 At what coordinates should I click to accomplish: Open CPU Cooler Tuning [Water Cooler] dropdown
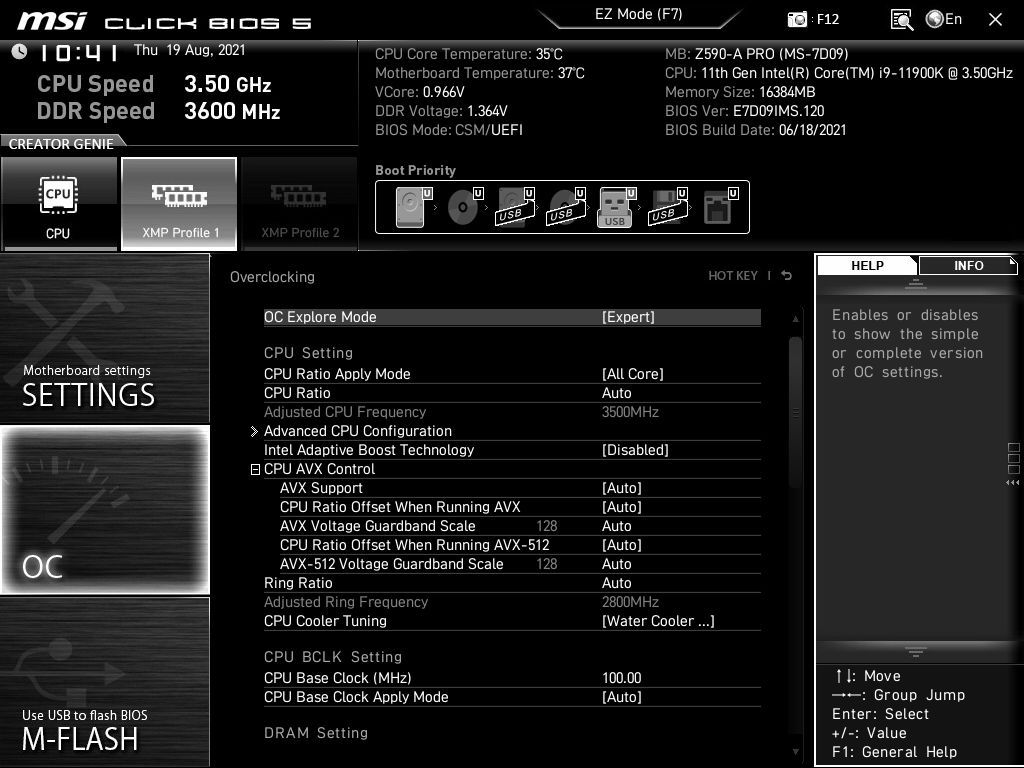(x=512, y=620)
